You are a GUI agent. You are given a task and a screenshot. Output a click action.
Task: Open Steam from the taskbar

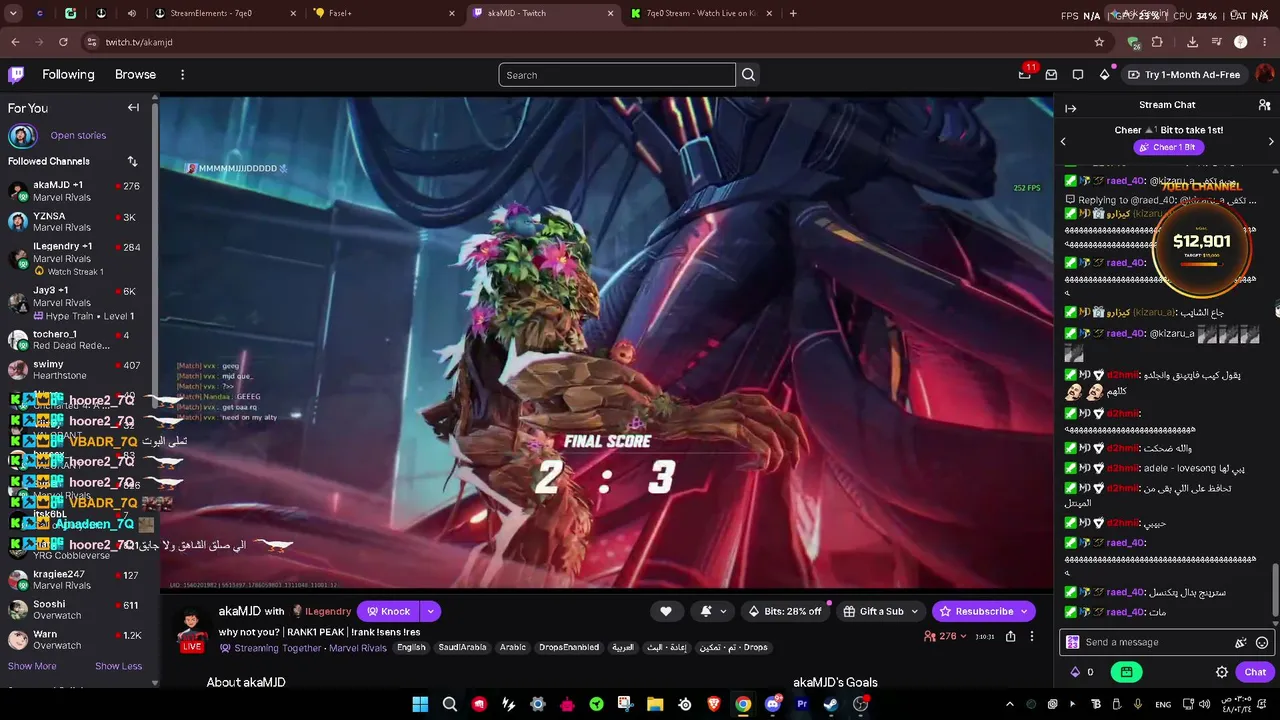pos(831,704)
